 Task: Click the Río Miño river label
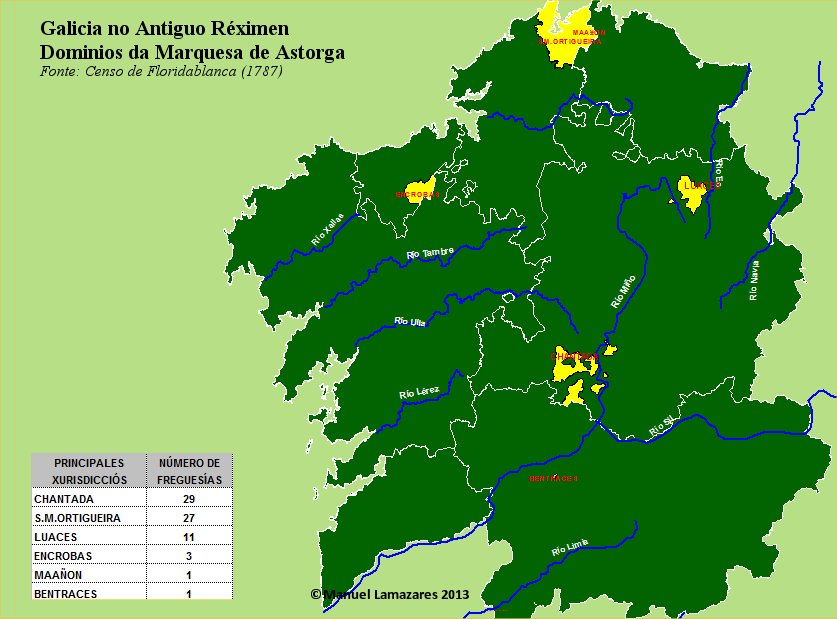(x=622, y=292)
